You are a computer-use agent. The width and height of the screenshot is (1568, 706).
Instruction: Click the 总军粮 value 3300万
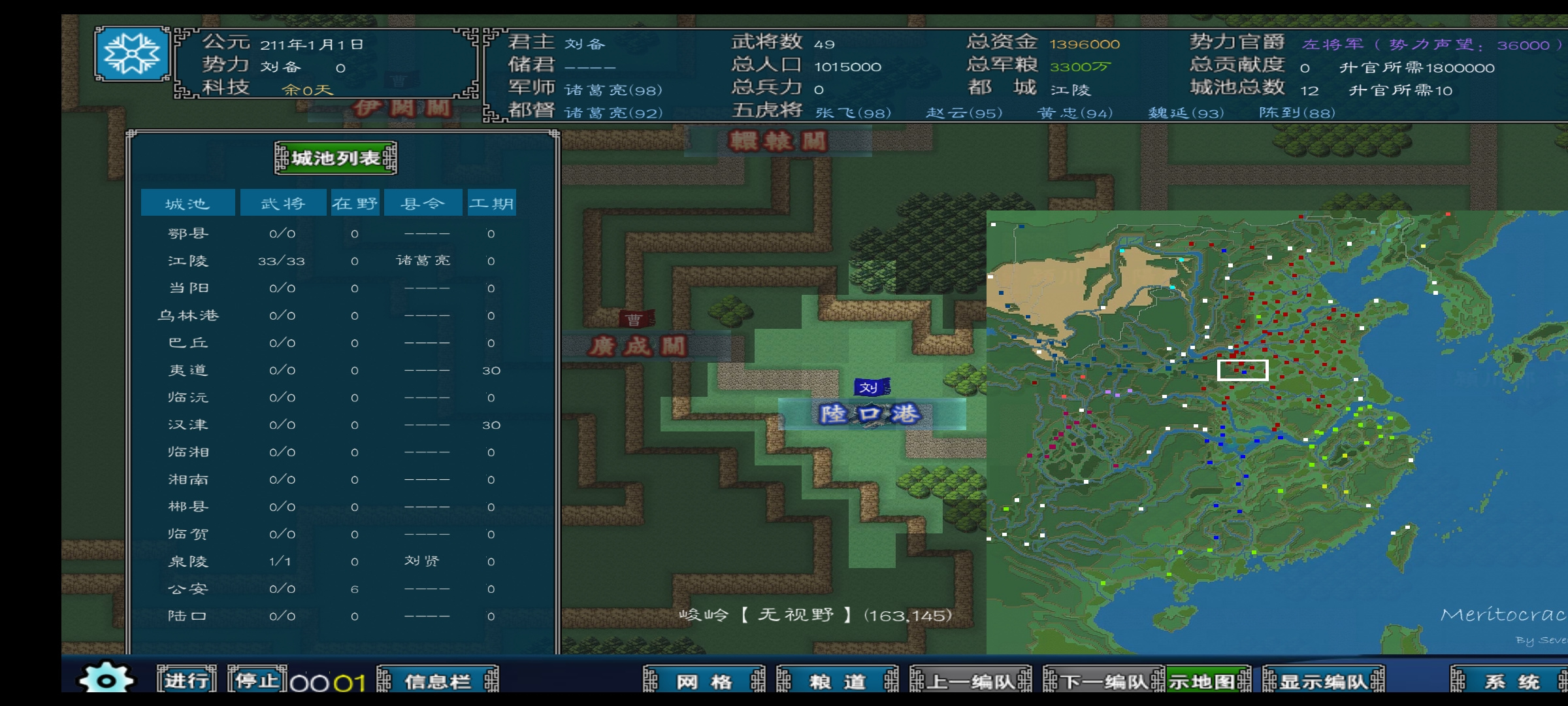pos(1081,67)
